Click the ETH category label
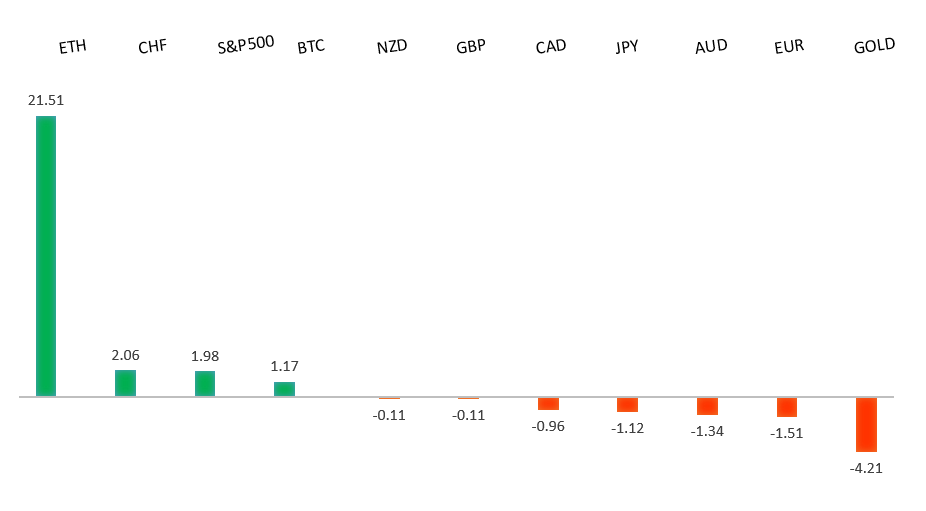This screenshot has height=511, width=926. coord(72,47)
